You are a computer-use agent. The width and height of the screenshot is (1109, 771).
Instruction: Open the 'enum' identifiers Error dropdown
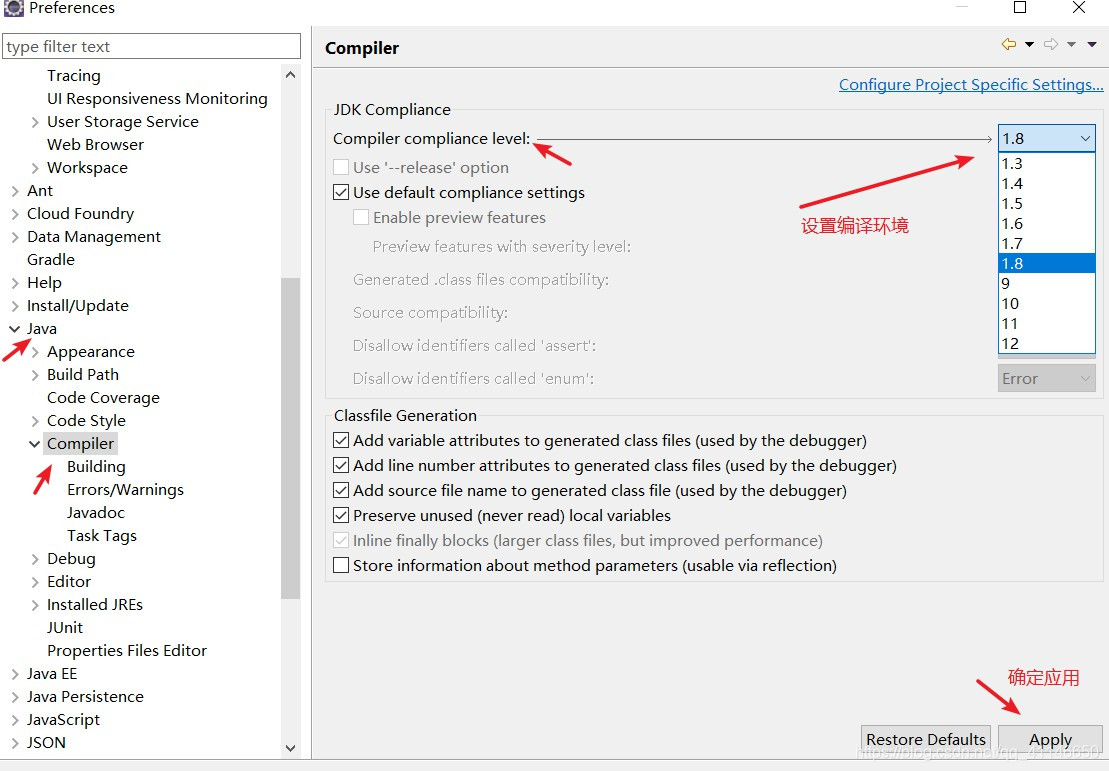coord(1047,378)
